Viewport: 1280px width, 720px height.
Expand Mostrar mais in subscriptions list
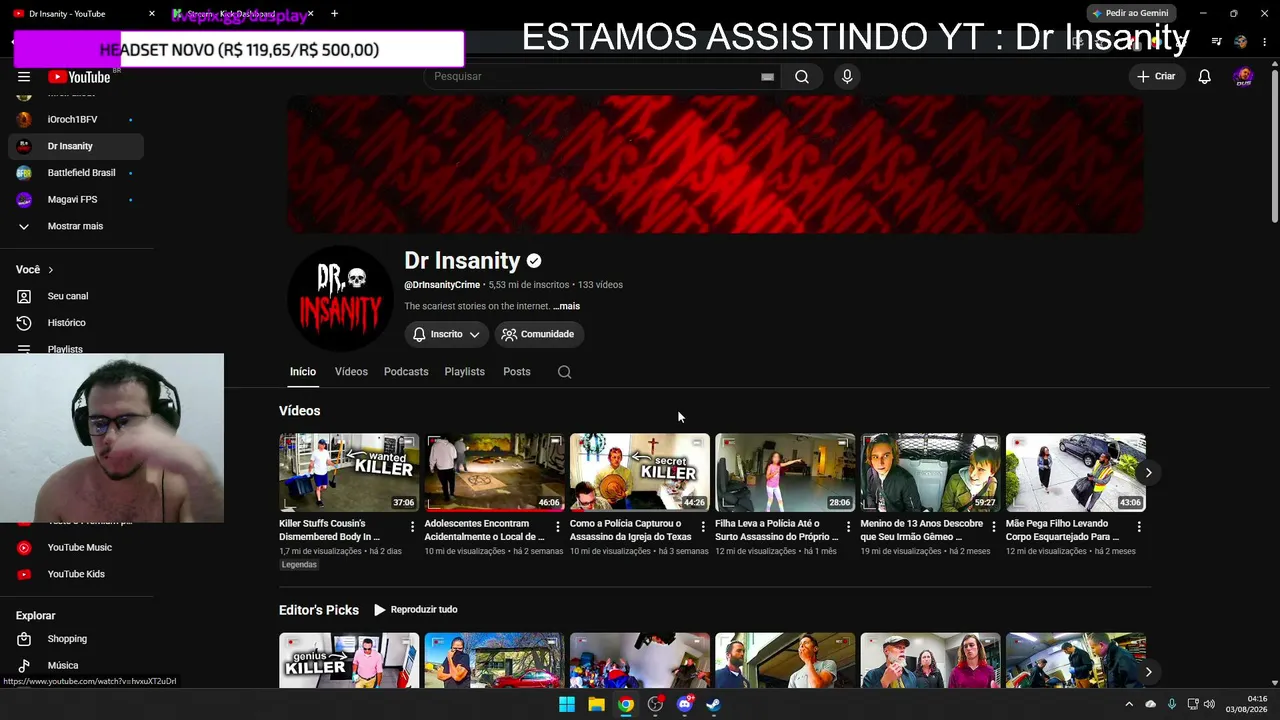coord(76,226)
